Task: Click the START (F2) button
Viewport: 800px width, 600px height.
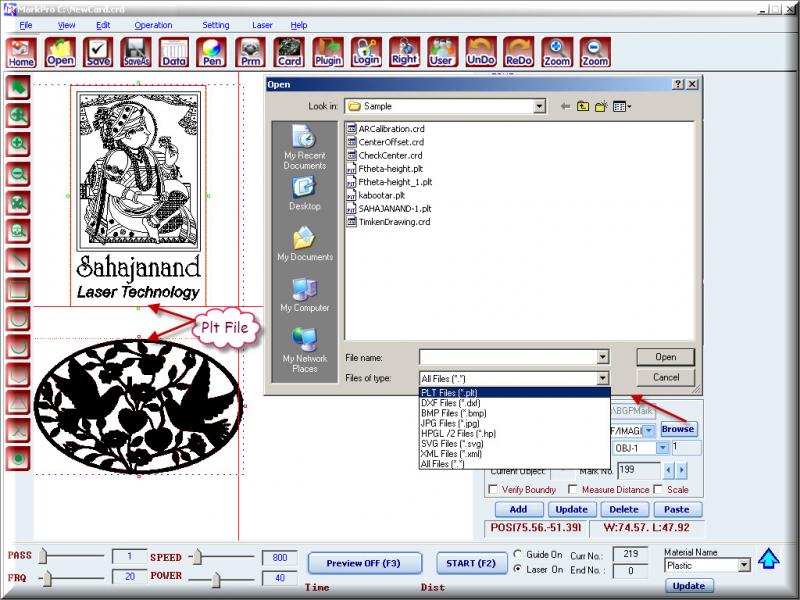Action: point(470,563)
